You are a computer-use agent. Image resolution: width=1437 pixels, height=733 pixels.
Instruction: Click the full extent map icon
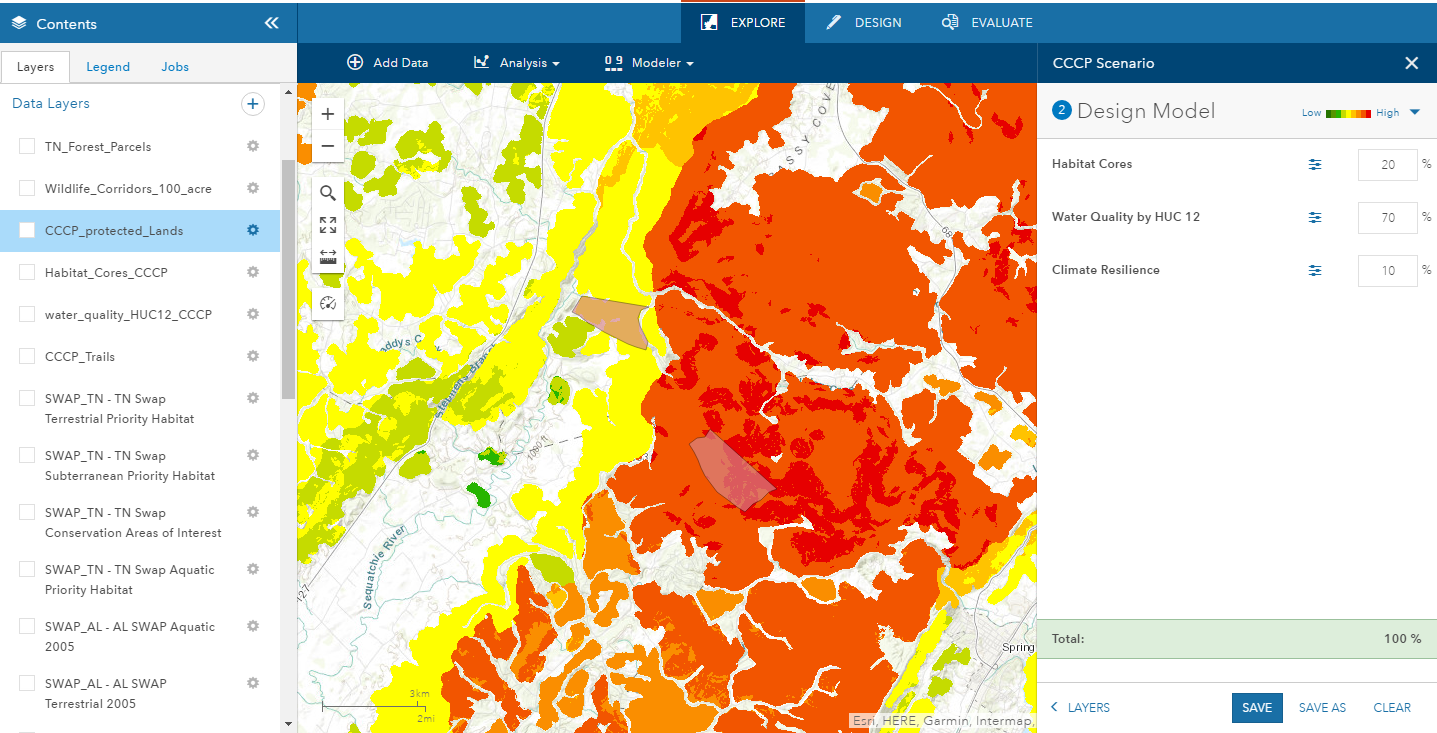tap(328, 225)
